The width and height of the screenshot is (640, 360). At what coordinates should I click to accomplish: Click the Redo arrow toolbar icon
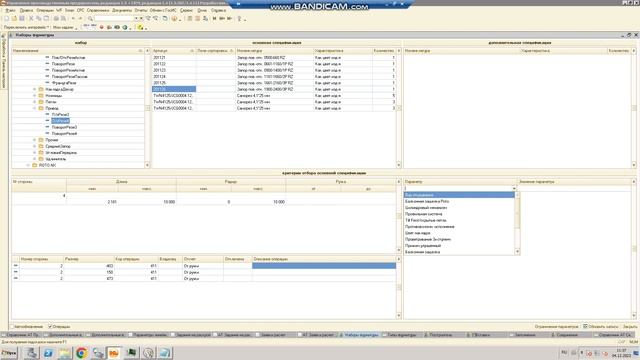pyautogui.click(x=80, y=18)
